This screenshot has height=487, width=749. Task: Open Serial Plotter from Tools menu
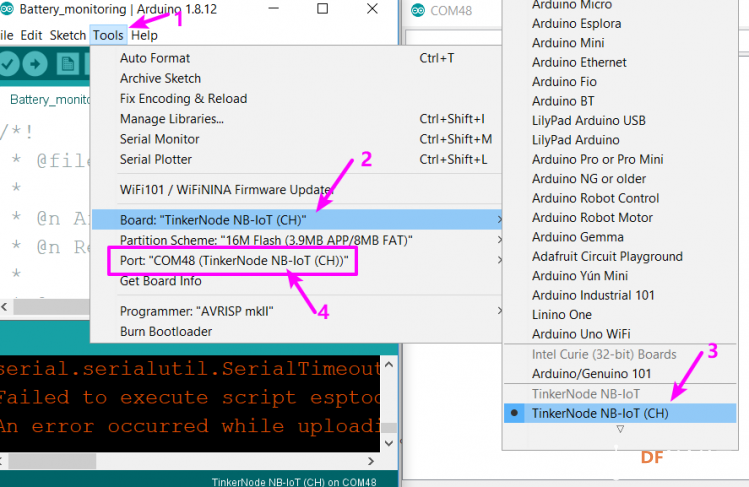click(296, 159)
